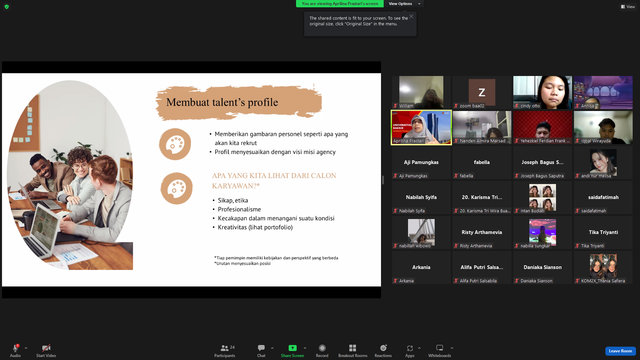Click the muted mic icon on Arkania tile
The image size is (640, 360).
(x=395, y=281)
